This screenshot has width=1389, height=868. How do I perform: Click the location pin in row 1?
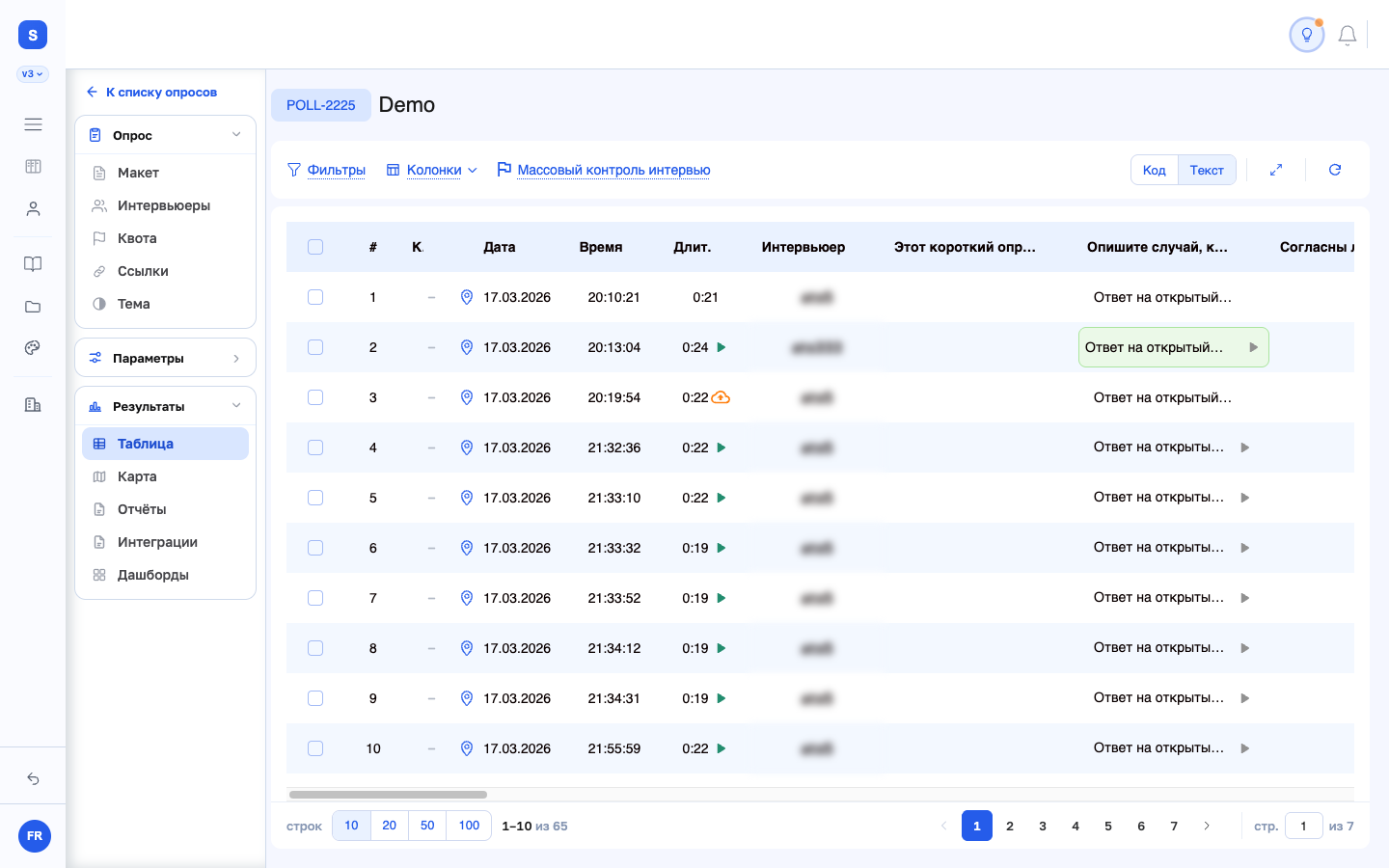[x=467, y=297]
